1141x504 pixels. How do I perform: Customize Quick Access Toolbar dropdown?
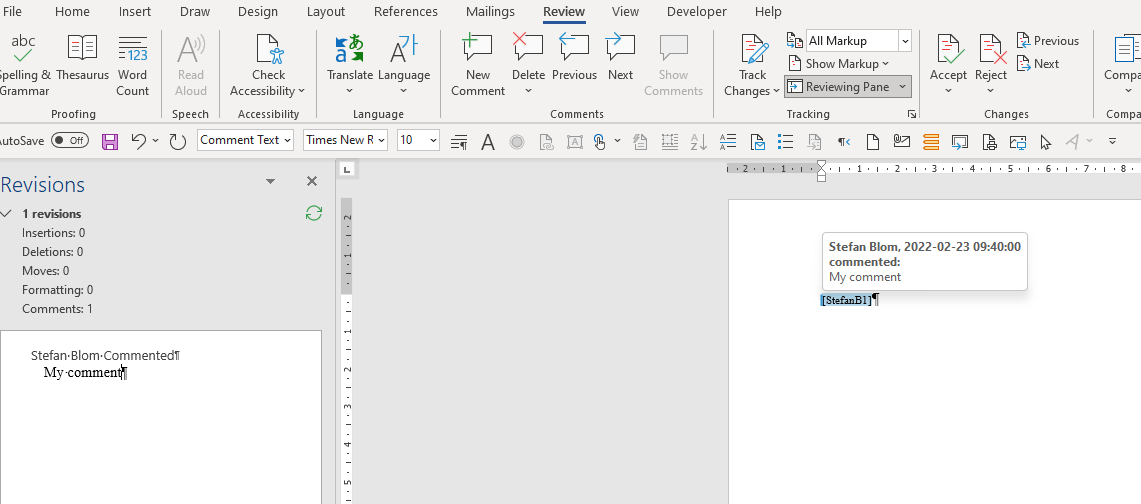1112,141
